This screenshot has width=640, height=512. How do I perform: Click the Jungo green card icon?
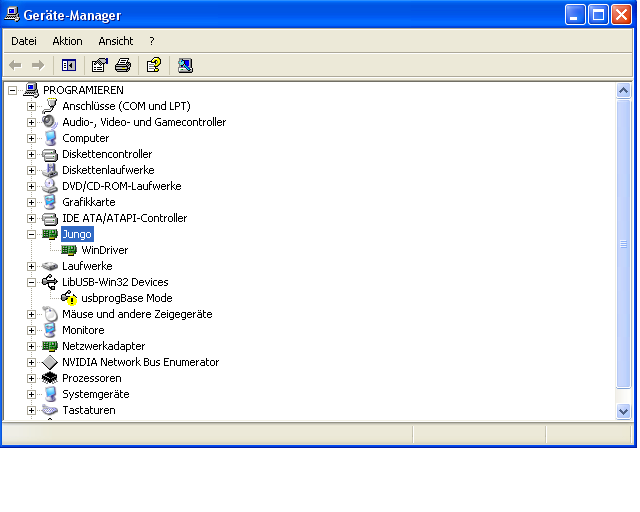pos(50,234)
